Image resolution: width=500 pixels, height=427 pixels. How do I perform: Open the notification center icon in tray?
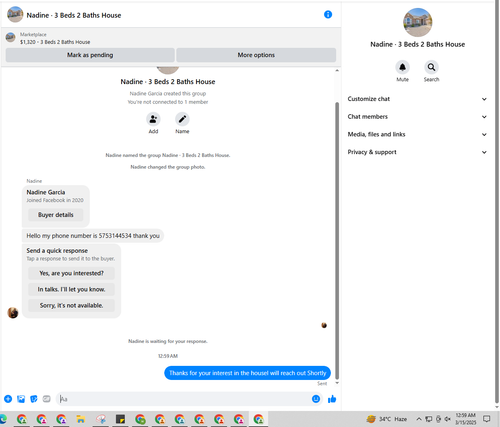point(487,419)
